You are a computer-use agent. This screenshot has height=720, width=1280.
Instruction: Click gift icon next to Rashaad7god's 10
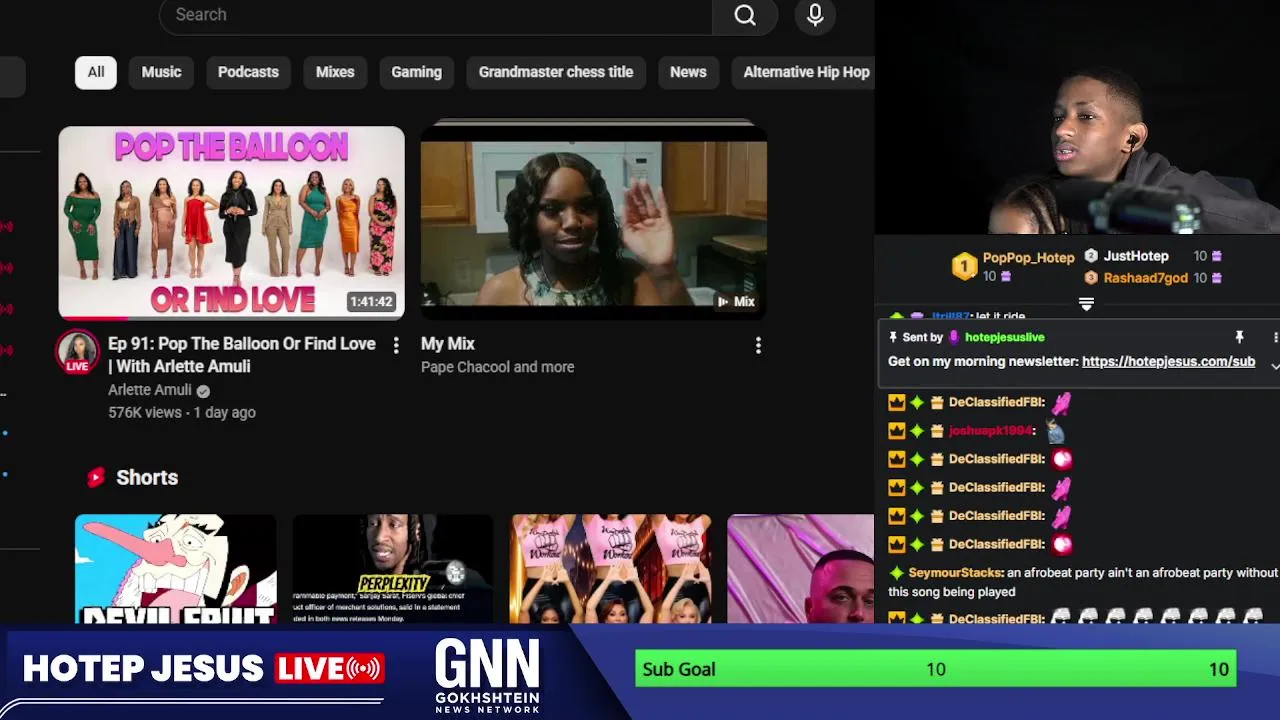pyautogui.click(x=1217, y=278)
